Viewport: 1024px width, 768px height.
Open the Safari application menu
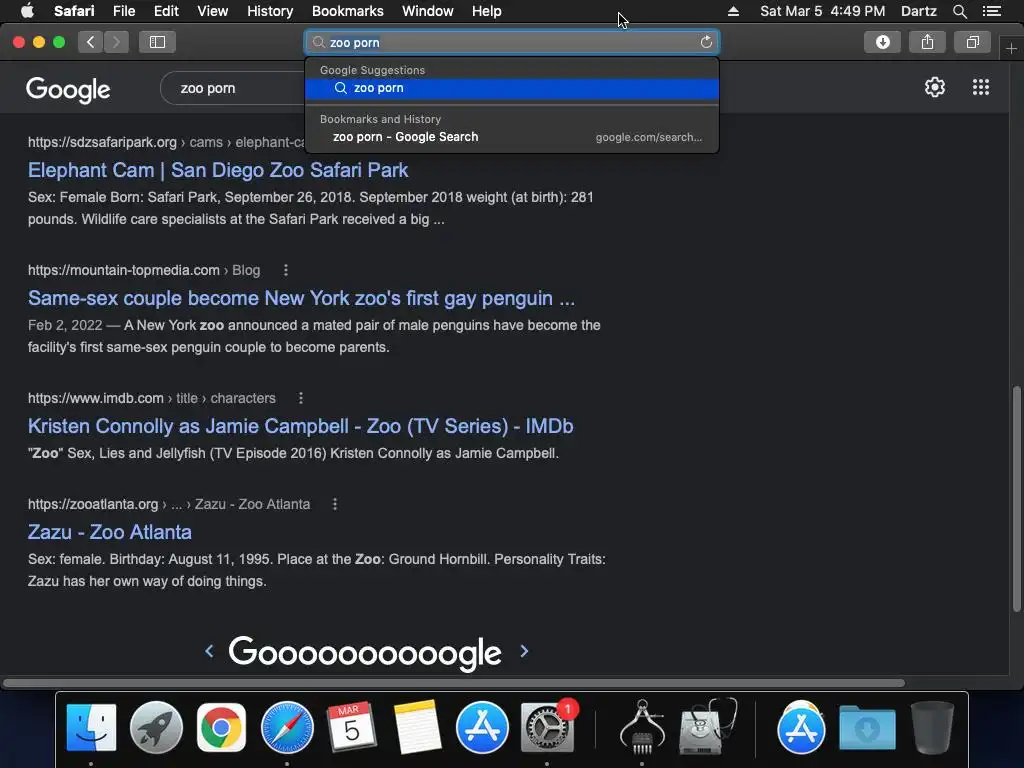74,11
